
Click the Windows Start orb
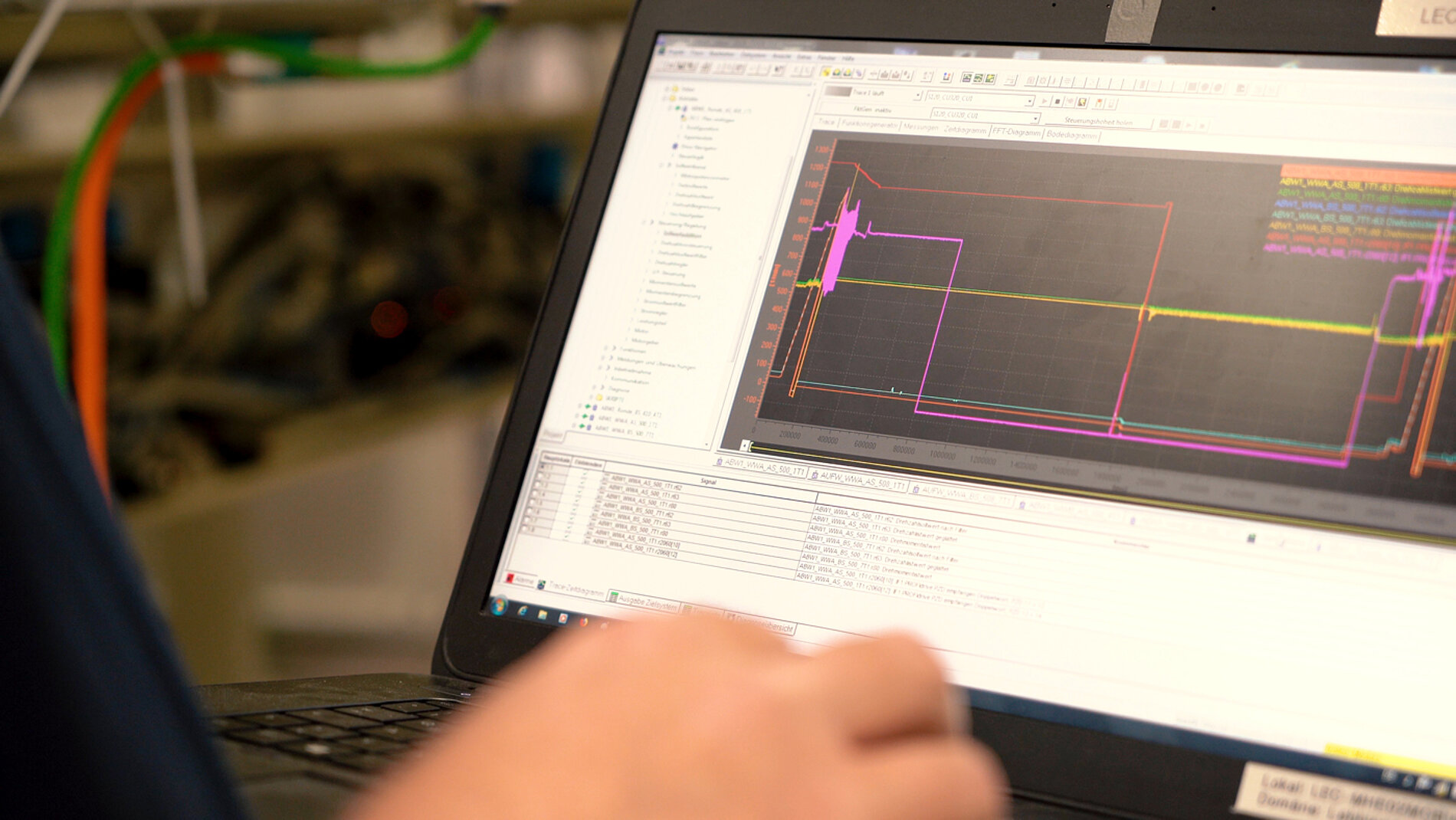click(x=500, y=605)
